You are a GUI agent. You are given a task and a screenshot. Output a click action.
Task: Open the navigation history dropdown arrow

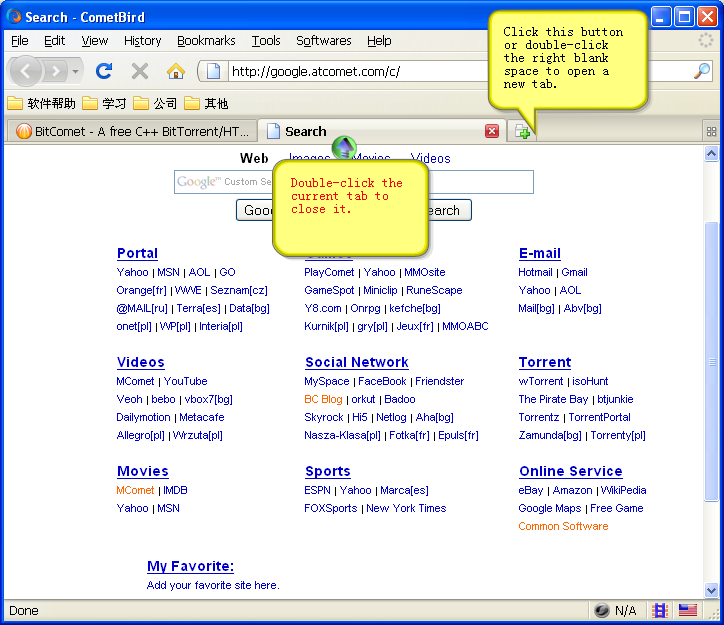75,72
